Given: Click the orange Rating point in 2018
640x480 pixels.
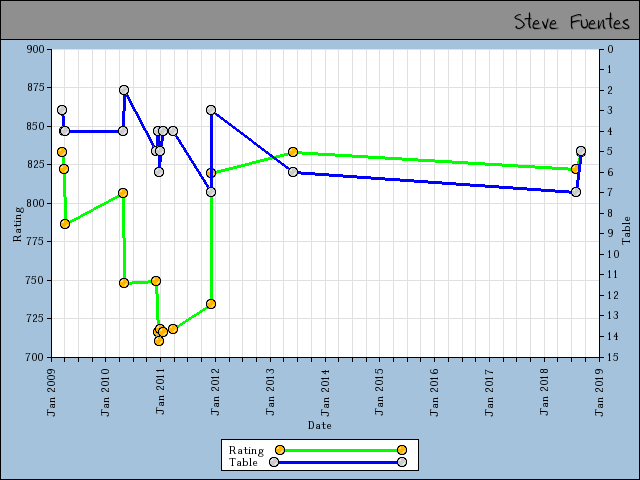Looking at the screenshot, I should (575, 169).
